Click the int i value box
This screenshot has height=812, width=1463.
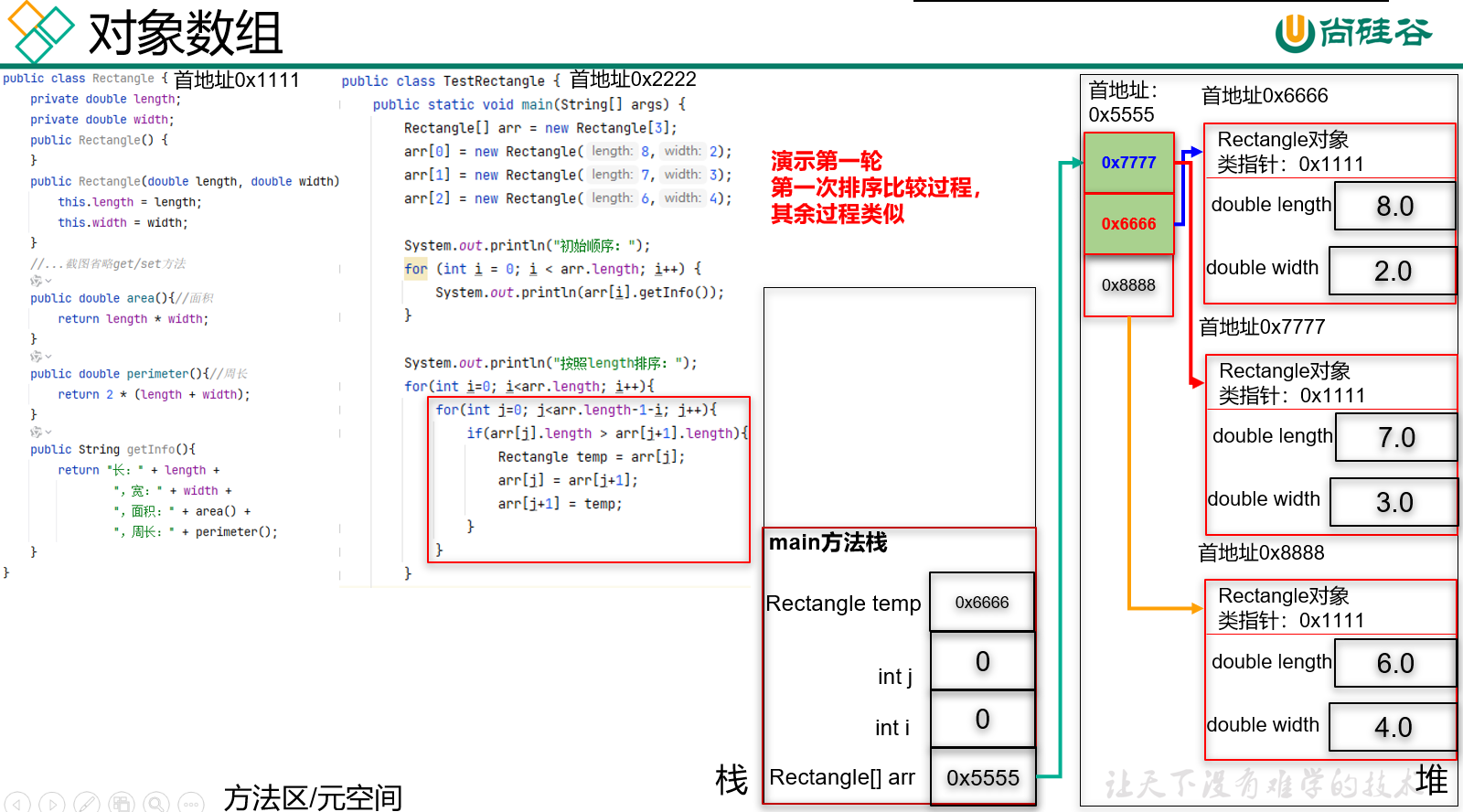coord(982,719)
